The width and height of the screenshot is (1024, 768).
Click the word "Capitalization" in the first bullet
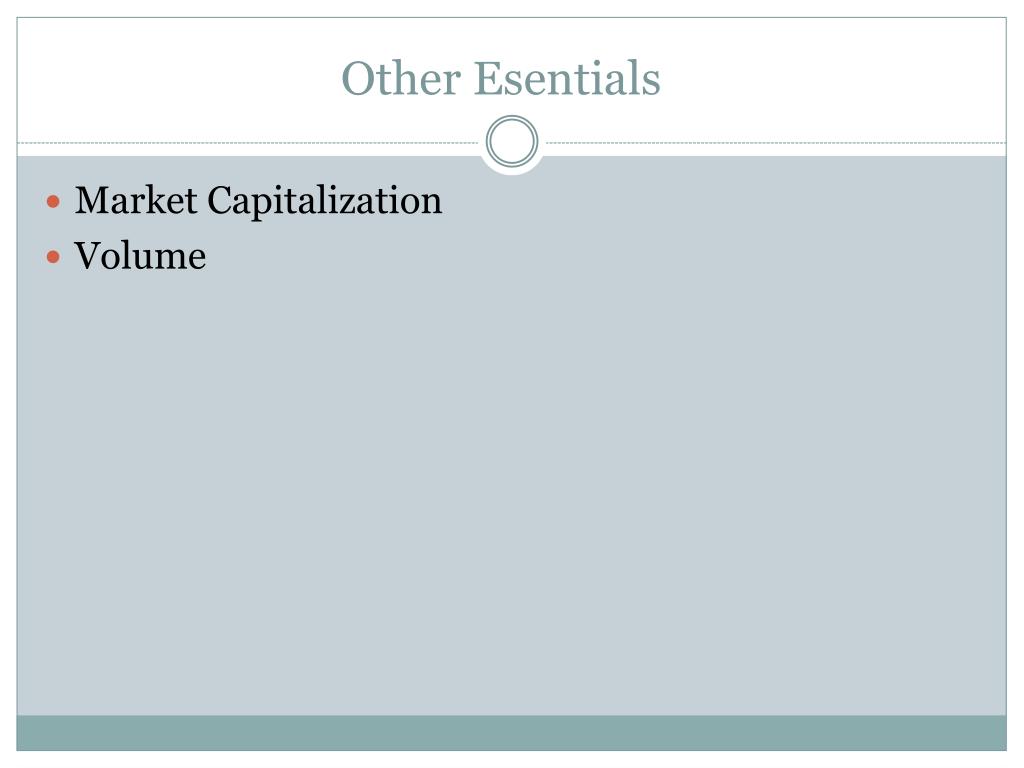click(324, 201)
